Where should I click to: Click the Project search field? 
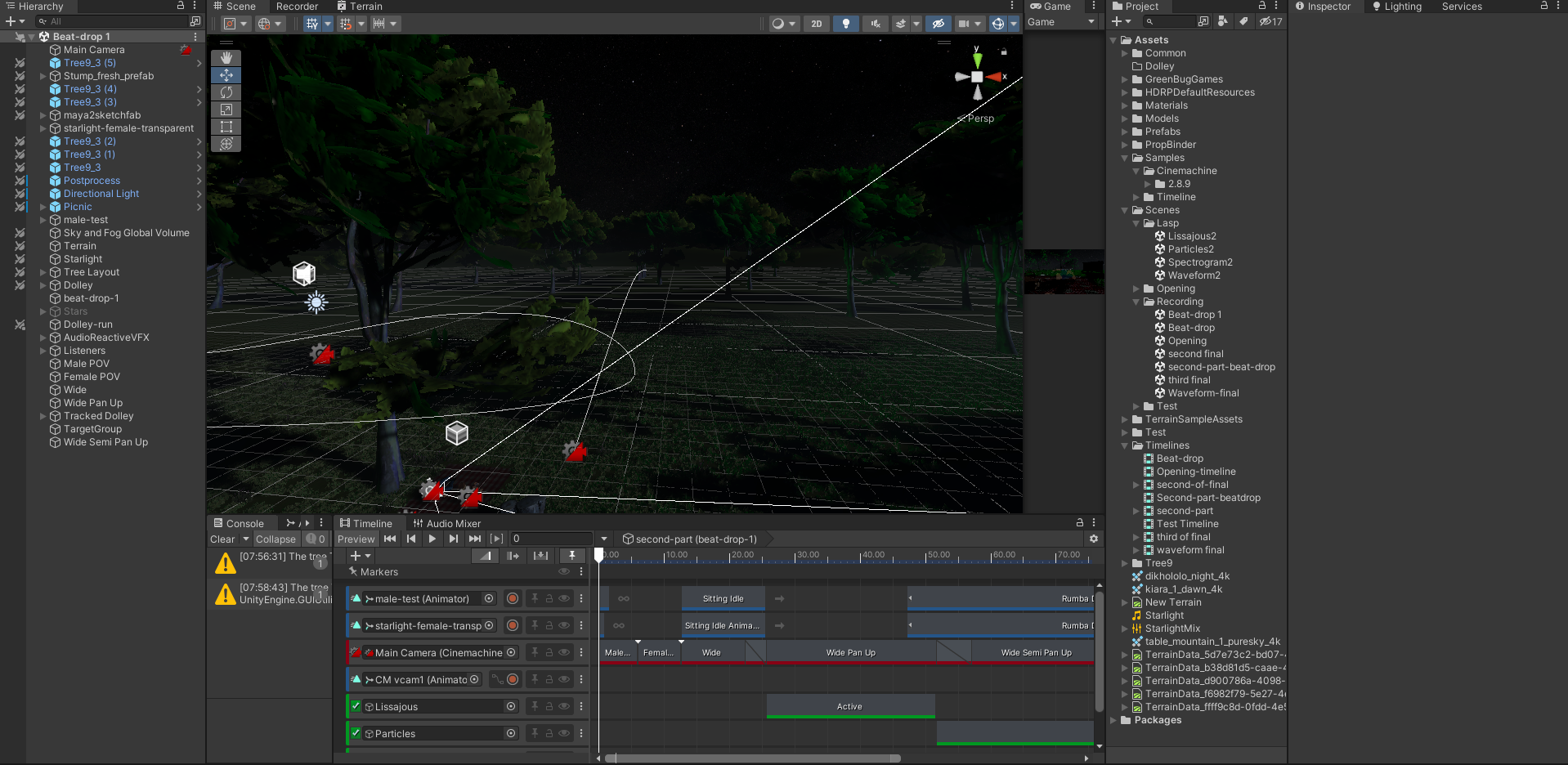tap(1169, 21)
